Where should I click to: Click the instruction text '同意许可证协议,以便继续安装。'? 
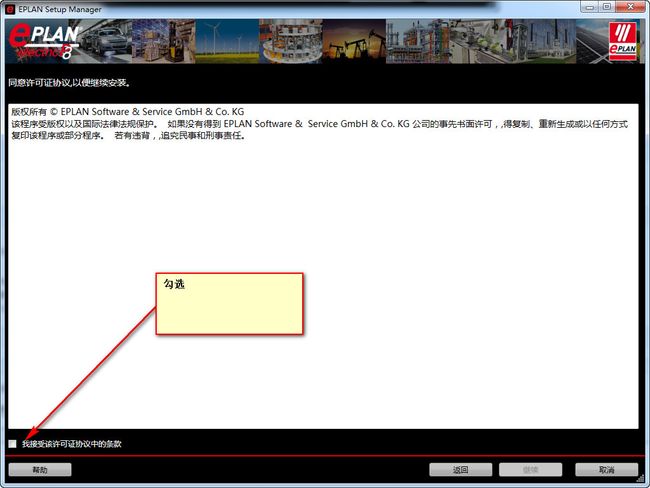(x=70, y=83)
